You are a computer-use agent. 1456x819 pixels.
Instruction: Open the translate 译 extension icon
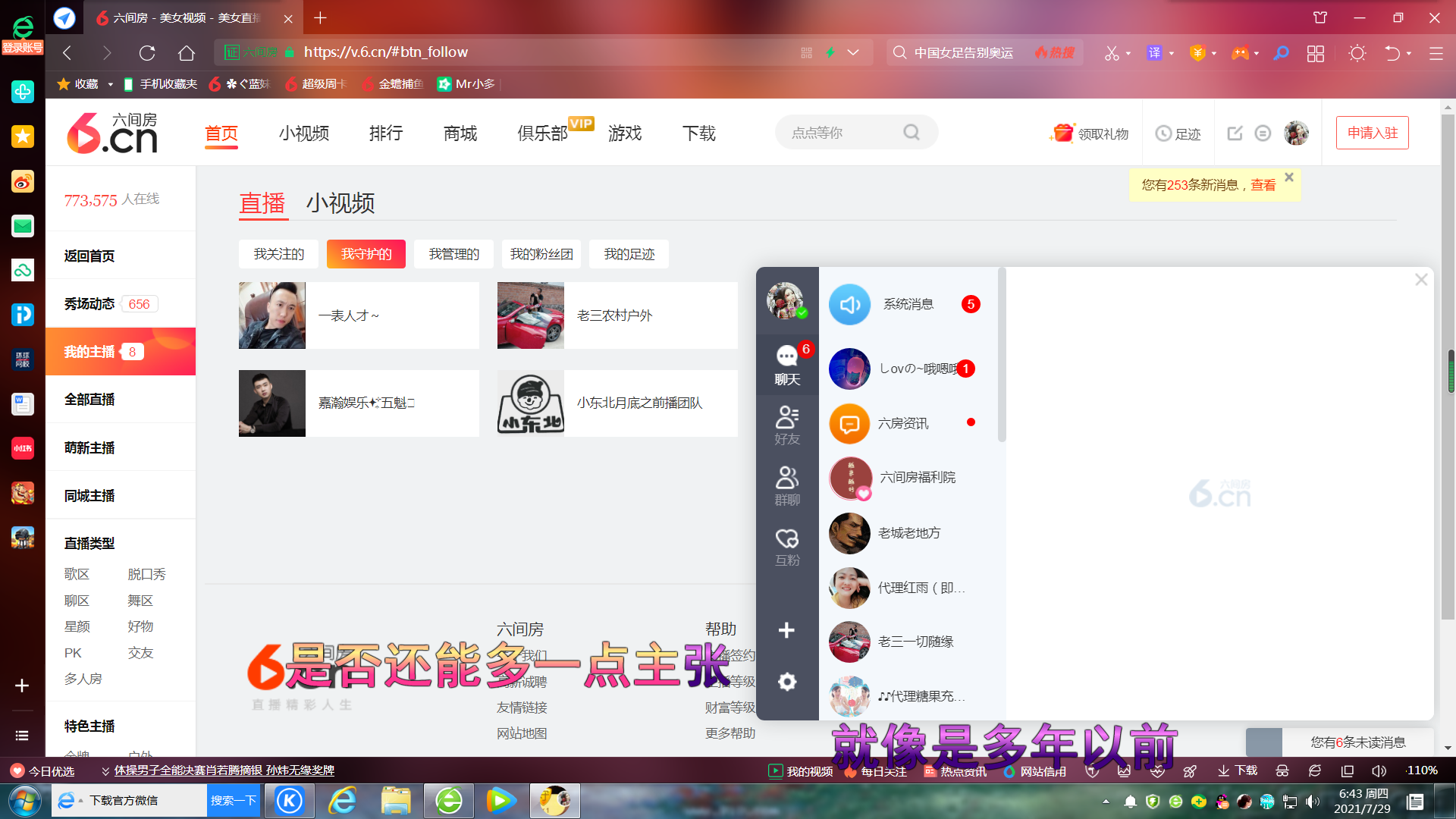coord(1154,52)
